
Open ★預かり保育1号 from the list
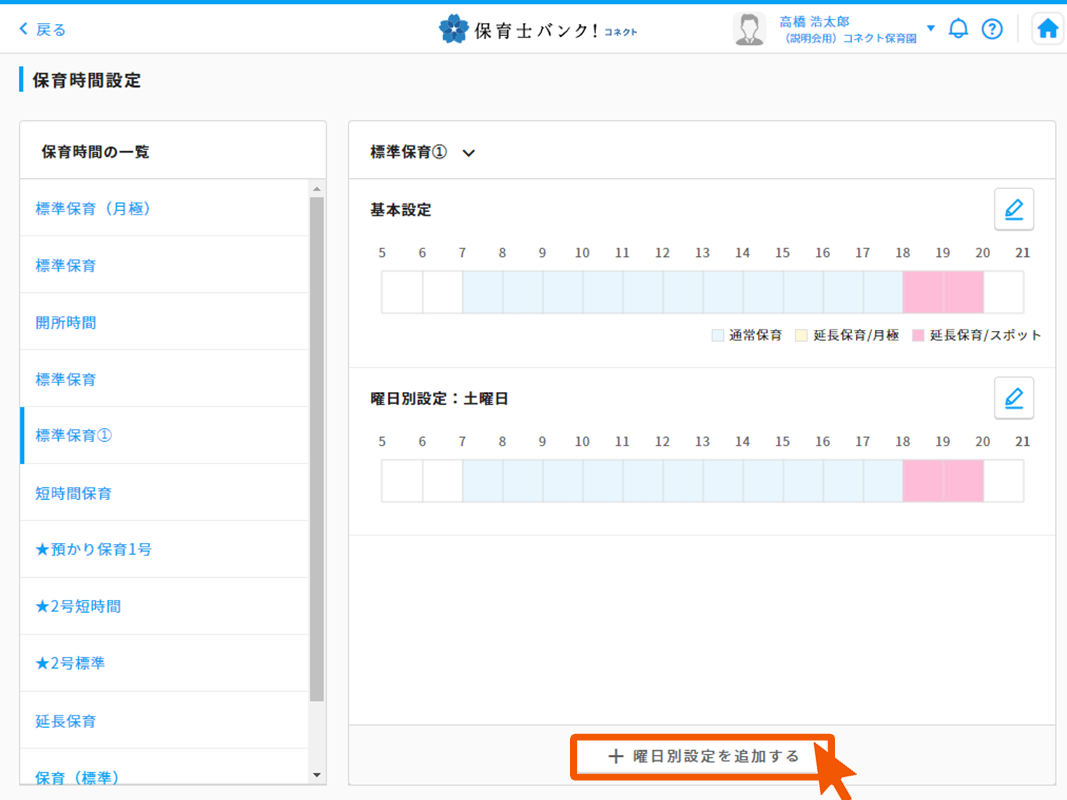coord(93,549)
